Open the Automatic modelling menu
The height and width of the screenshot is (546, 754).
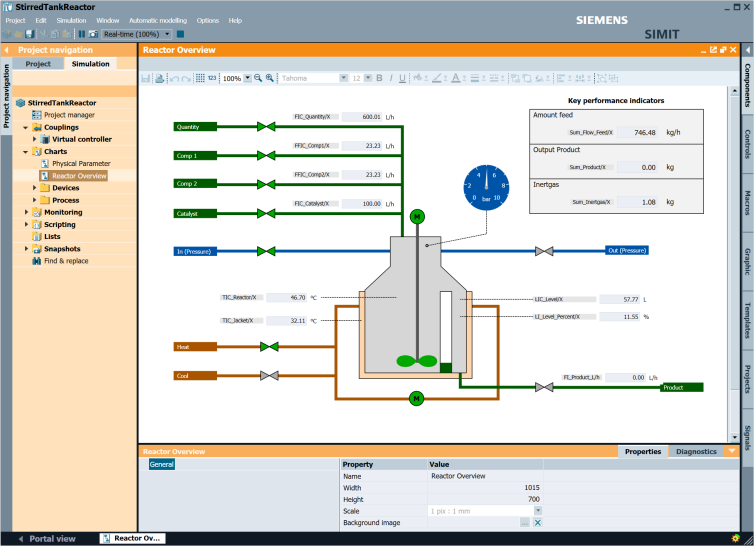click(x=158, y=21)
